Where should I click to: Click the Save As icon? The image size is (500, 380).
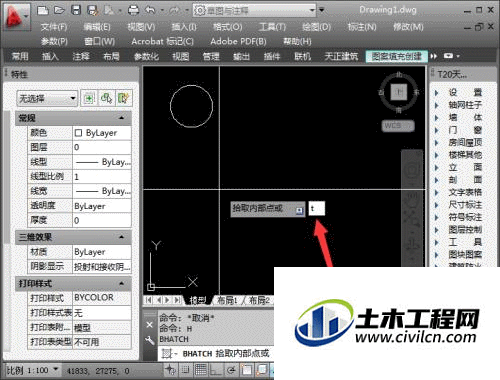click(x=92, y=10)
